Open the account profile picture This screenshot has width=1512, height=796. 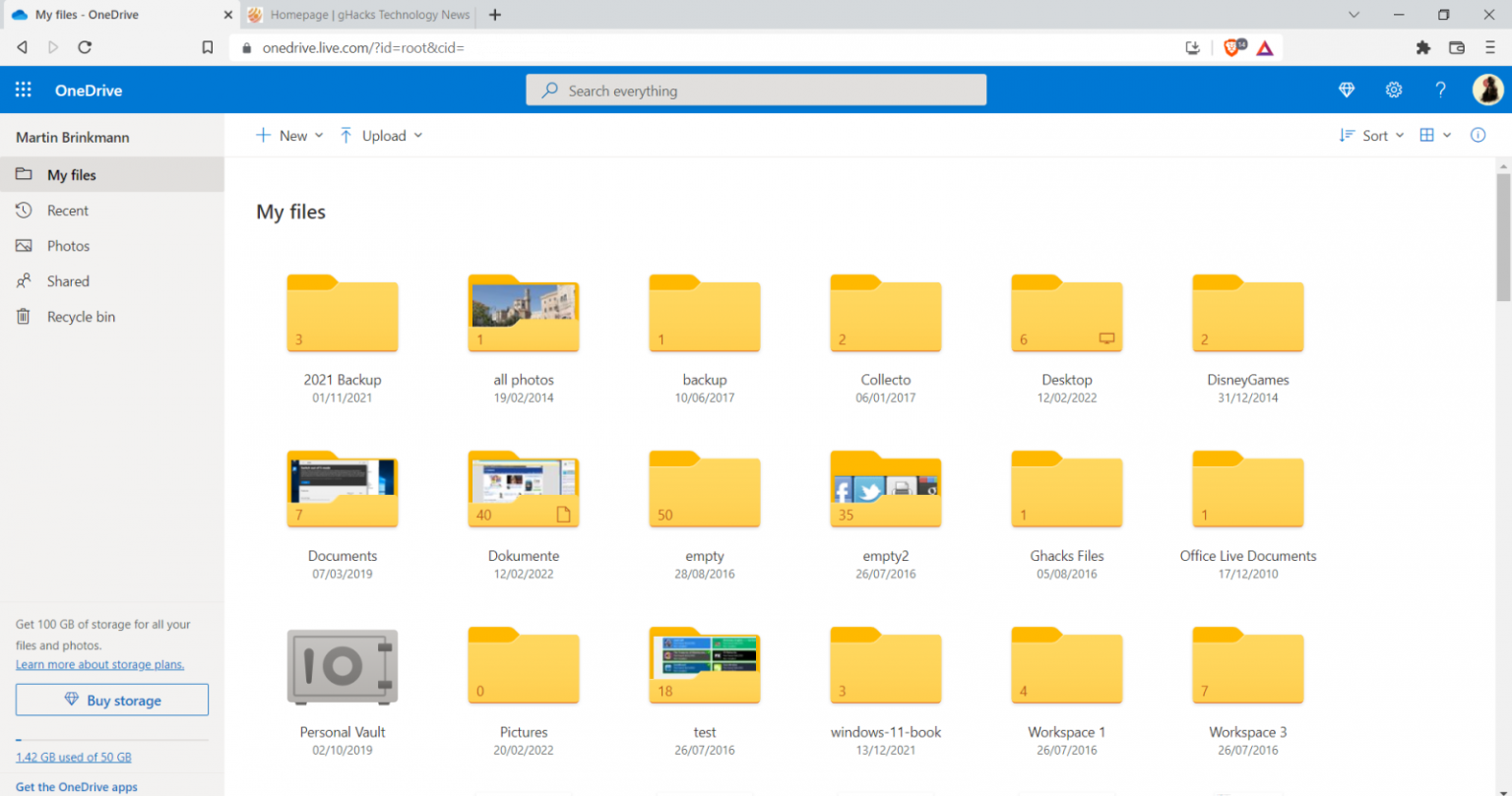point(1487,91)
